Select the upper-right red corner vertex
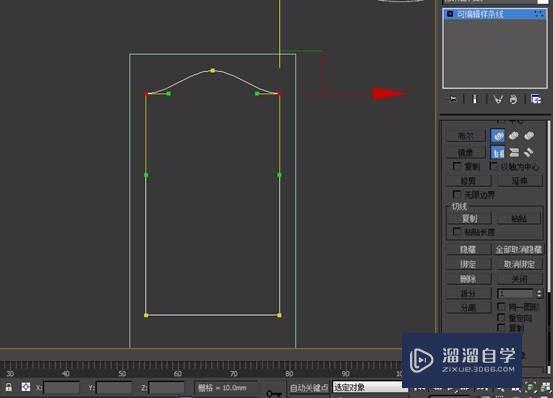553x398 pixels. click(x=279, y=93)
